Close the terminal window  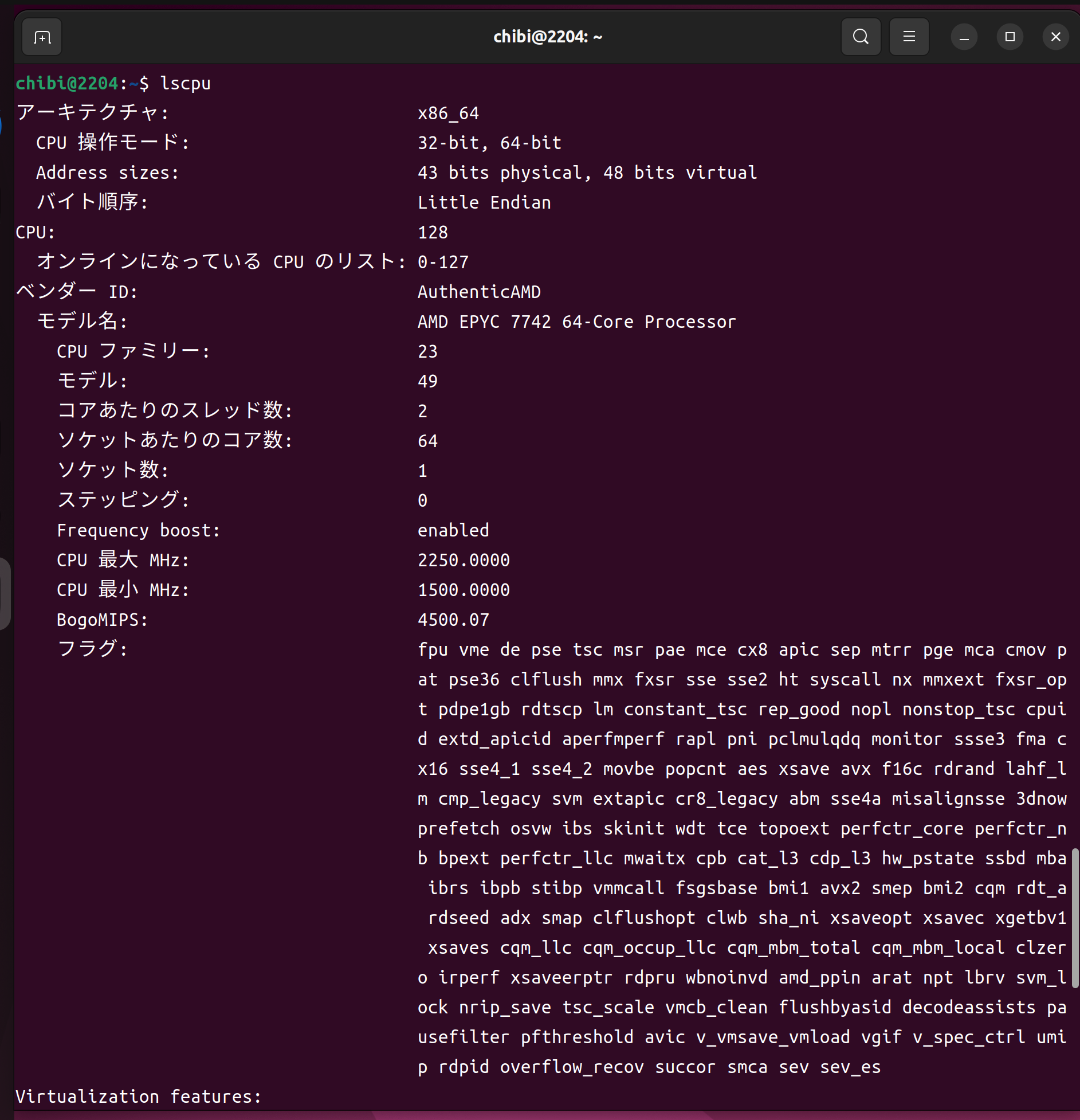1055,37
